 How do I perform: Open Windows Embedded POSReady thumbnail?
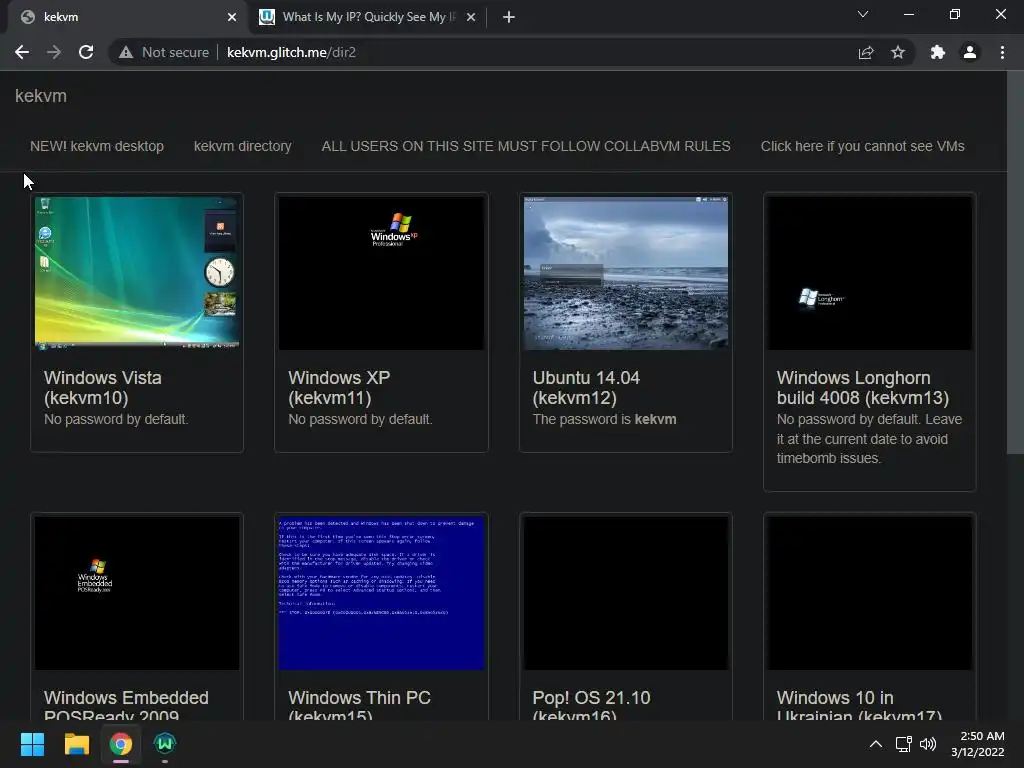137,593
